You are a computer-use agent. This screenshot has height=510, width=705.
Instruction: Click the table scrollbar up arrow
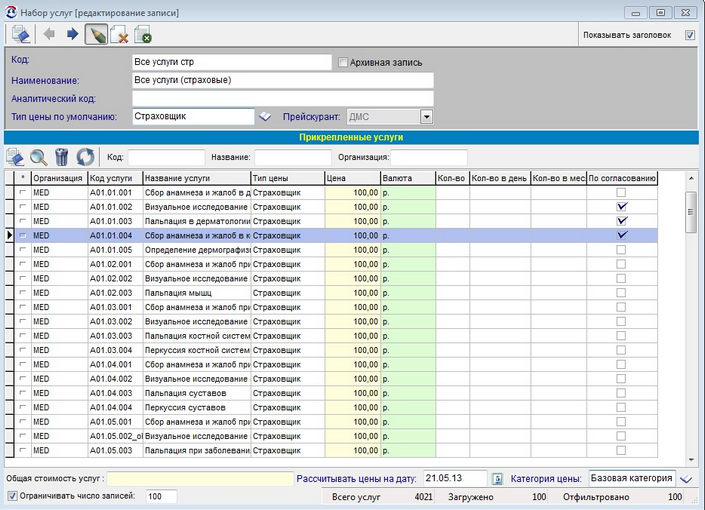pos(691,179)
